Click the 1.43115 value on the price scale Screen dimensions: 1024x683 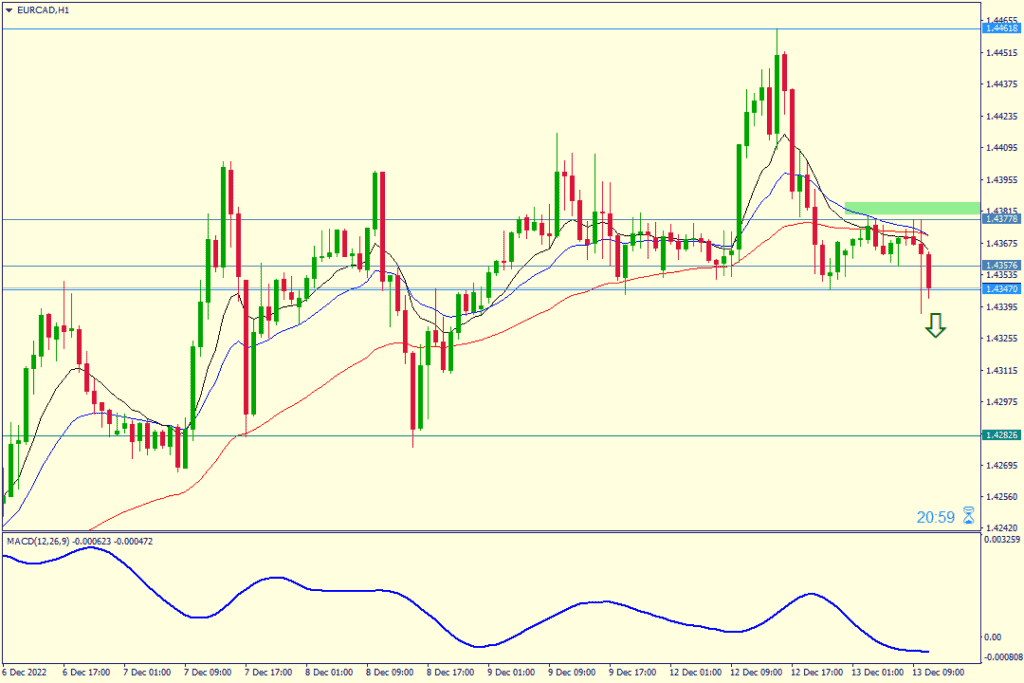point(1001,370)
